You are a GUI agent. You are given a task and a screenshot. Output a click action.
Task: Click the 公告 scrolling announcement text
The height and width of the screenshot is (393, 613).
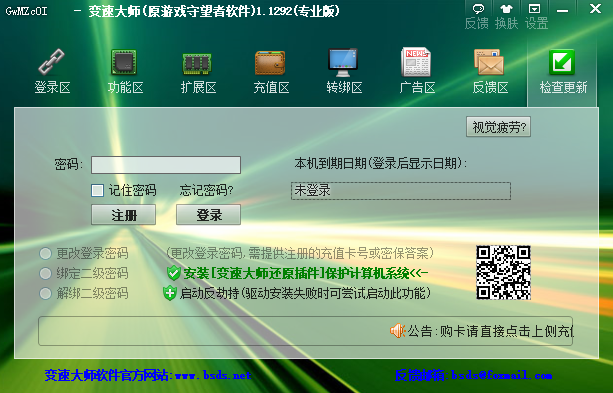pos(490,331)
